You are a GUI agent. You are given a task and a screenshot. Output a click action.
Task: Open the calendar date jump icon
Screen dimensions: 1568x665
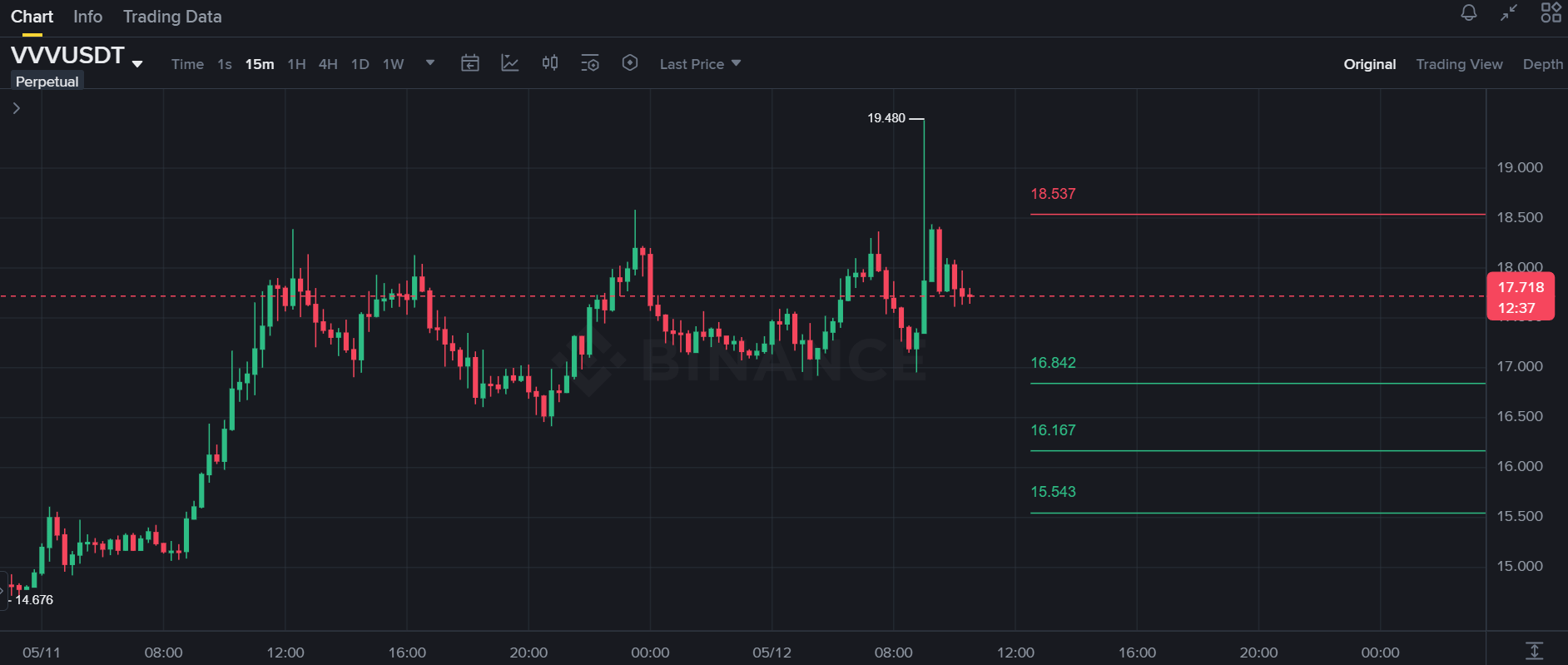click(470, 63)
